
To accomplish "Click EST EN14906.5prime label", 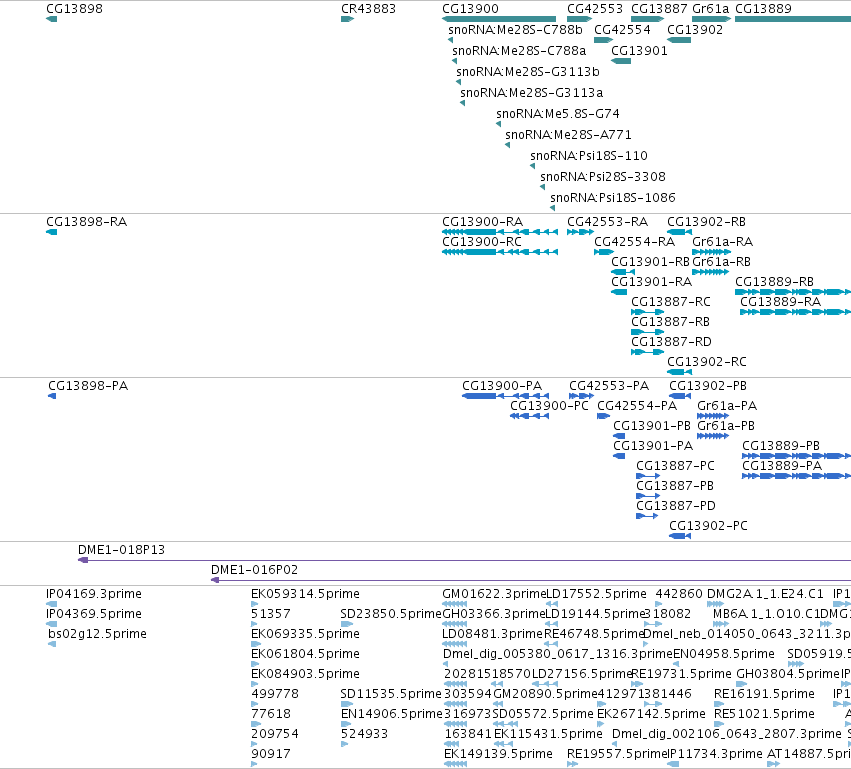I will click(392, 714).
